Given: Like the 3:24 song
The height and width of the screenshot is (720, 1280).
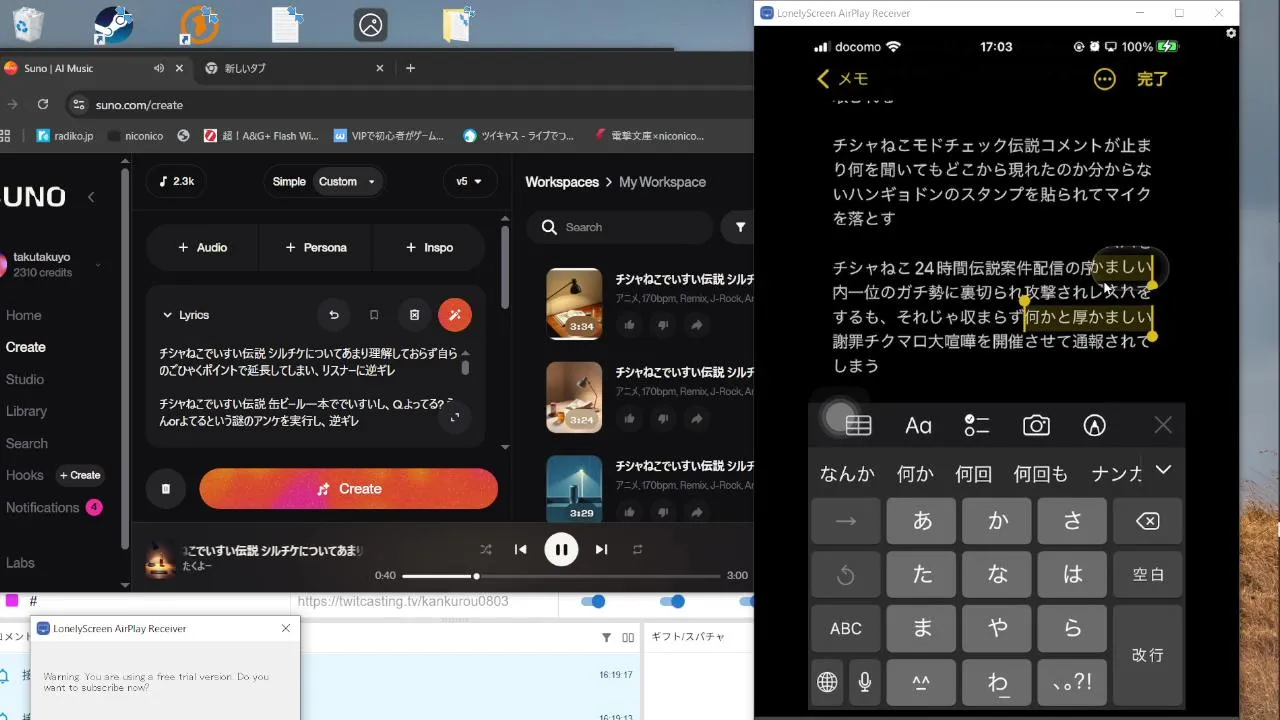Looking at the screenshot, I should (629, 419).
